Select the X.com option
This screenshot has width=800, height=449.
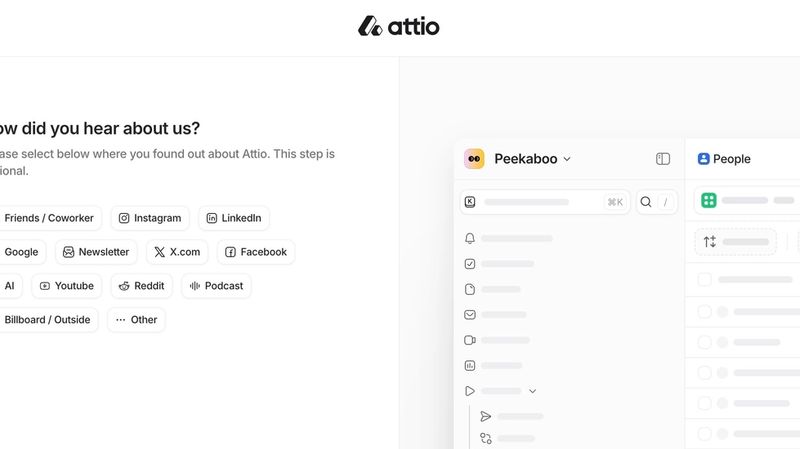point(178,252)
